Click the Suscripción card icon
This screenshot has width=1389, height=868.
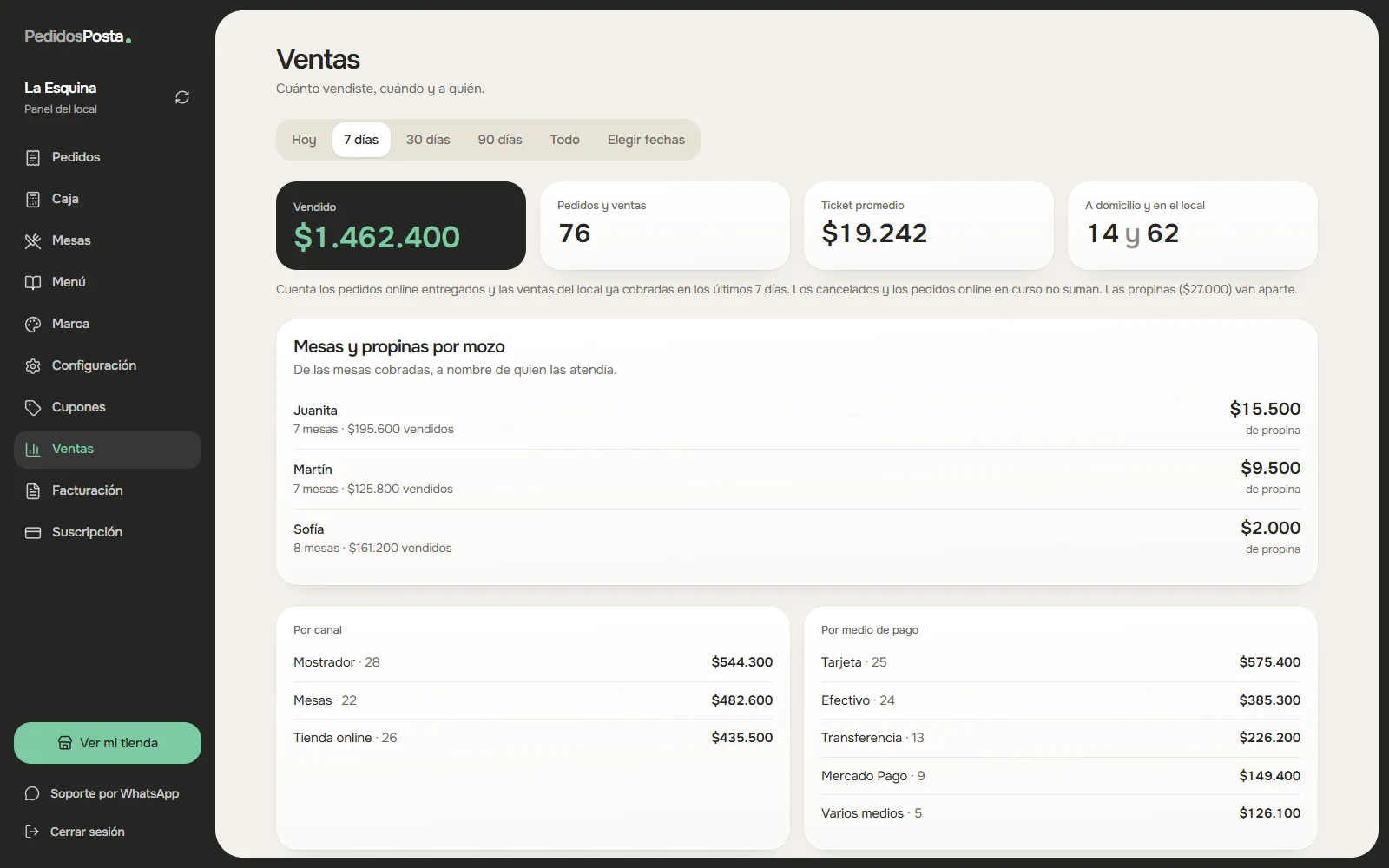(x=33, y=532)
